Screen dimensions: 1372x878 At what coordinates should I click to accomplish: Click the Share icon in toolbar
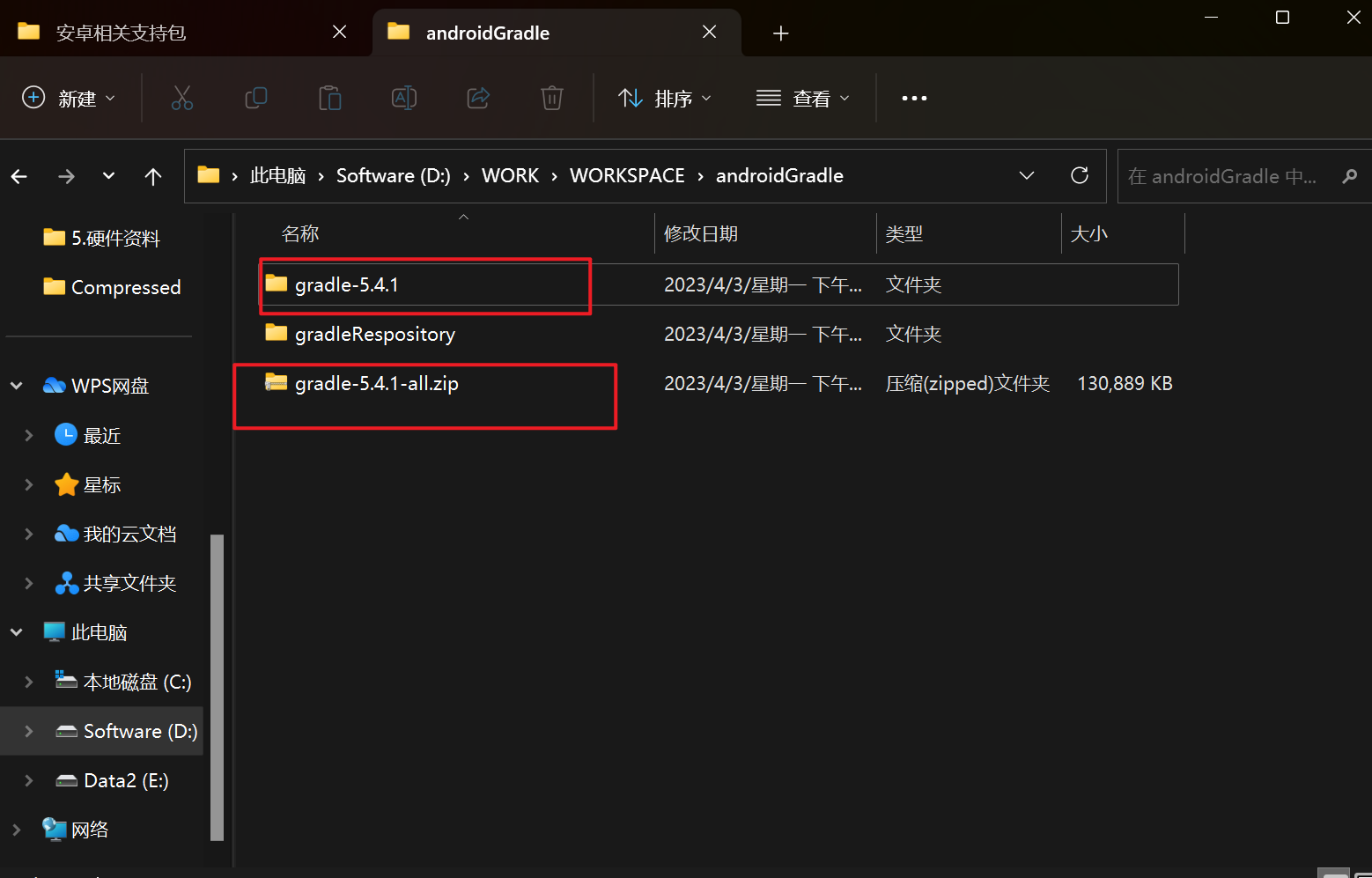[478, 98]
